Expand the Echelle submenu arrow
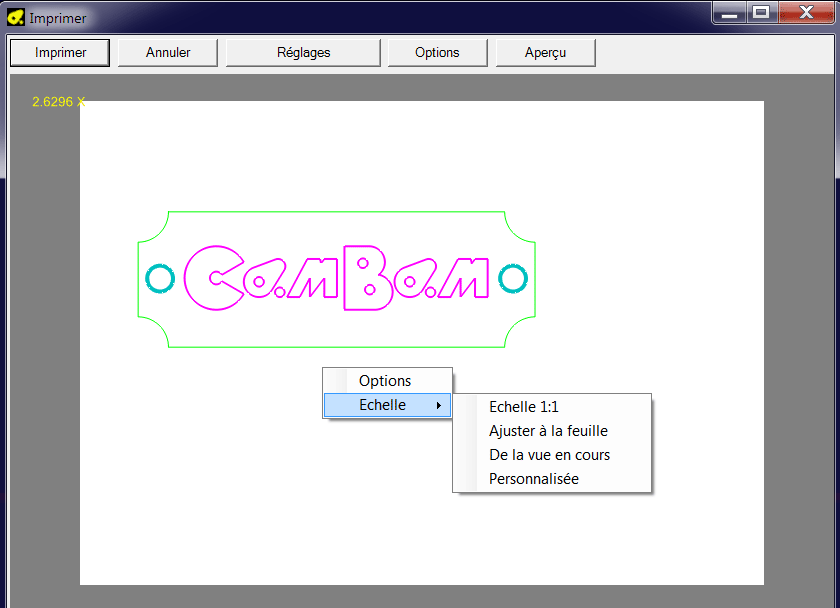Viewport: 840px width, 608px height. pos(439,406)
